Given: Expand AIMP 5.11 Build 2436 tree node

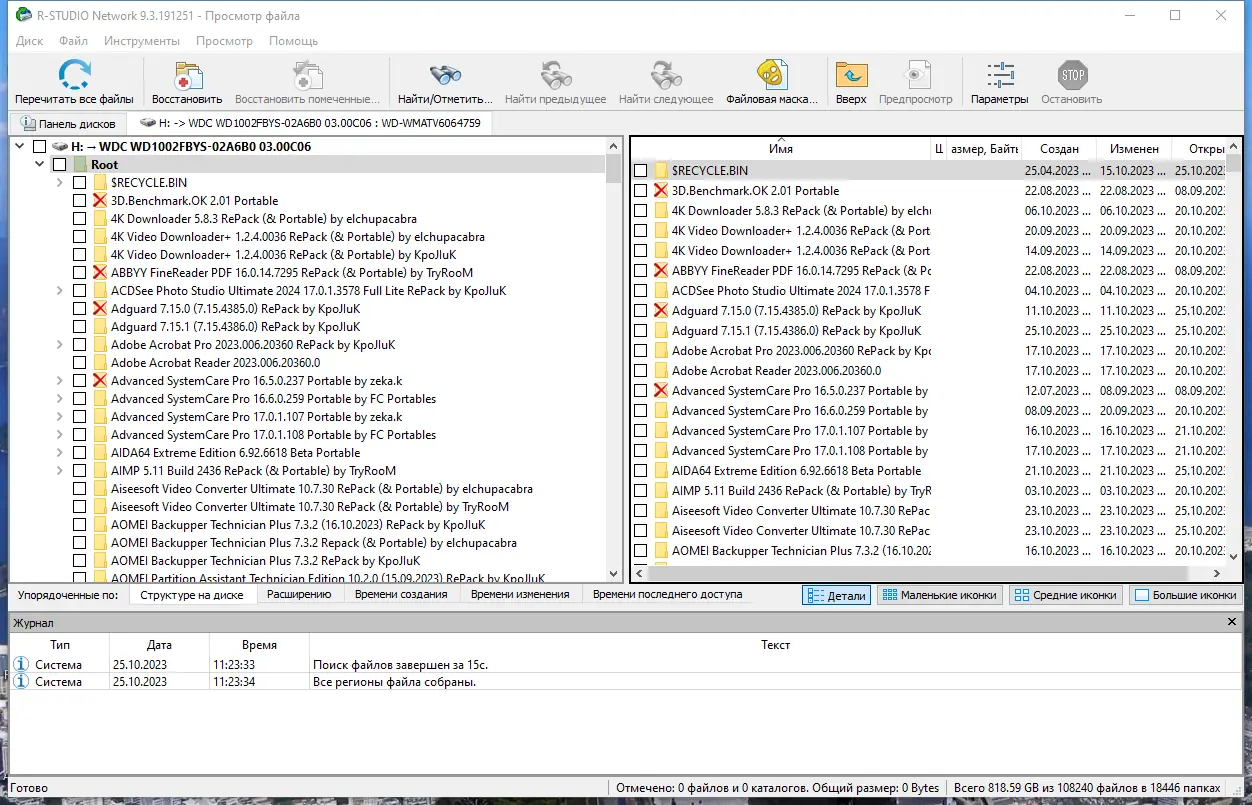Looking at the screenshot, I should 60,471.
